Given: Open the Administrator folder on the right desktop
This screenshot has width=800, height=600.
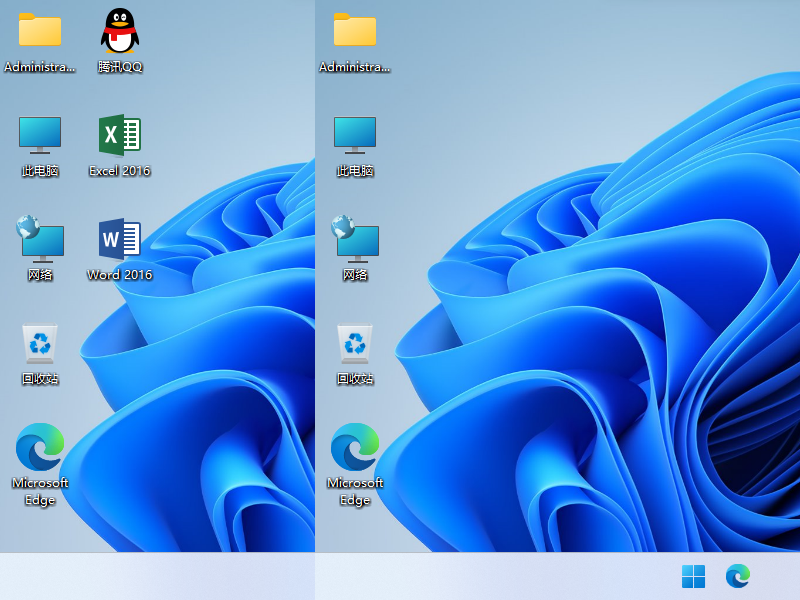Looking at the screenshot, I should 355,31.
